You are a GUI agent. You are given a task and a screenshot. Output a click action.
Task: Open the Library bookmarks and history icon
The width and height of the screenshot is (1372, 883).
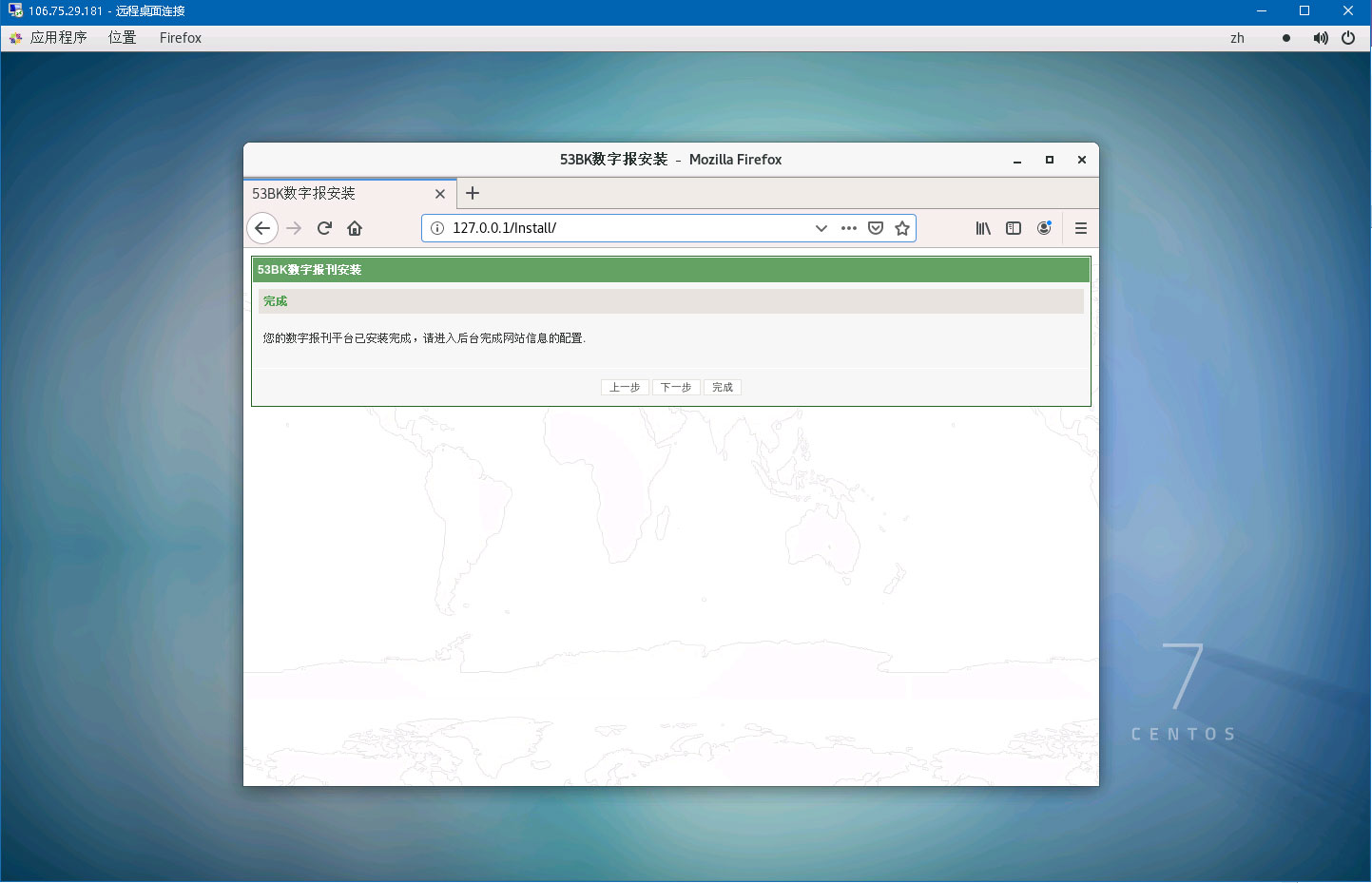983,228
